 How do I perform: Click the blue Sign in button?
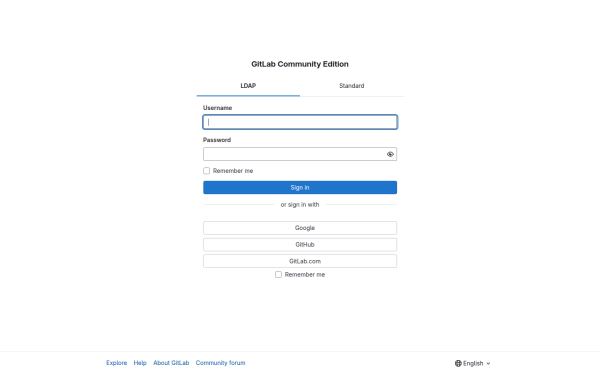tap(300, 188)
